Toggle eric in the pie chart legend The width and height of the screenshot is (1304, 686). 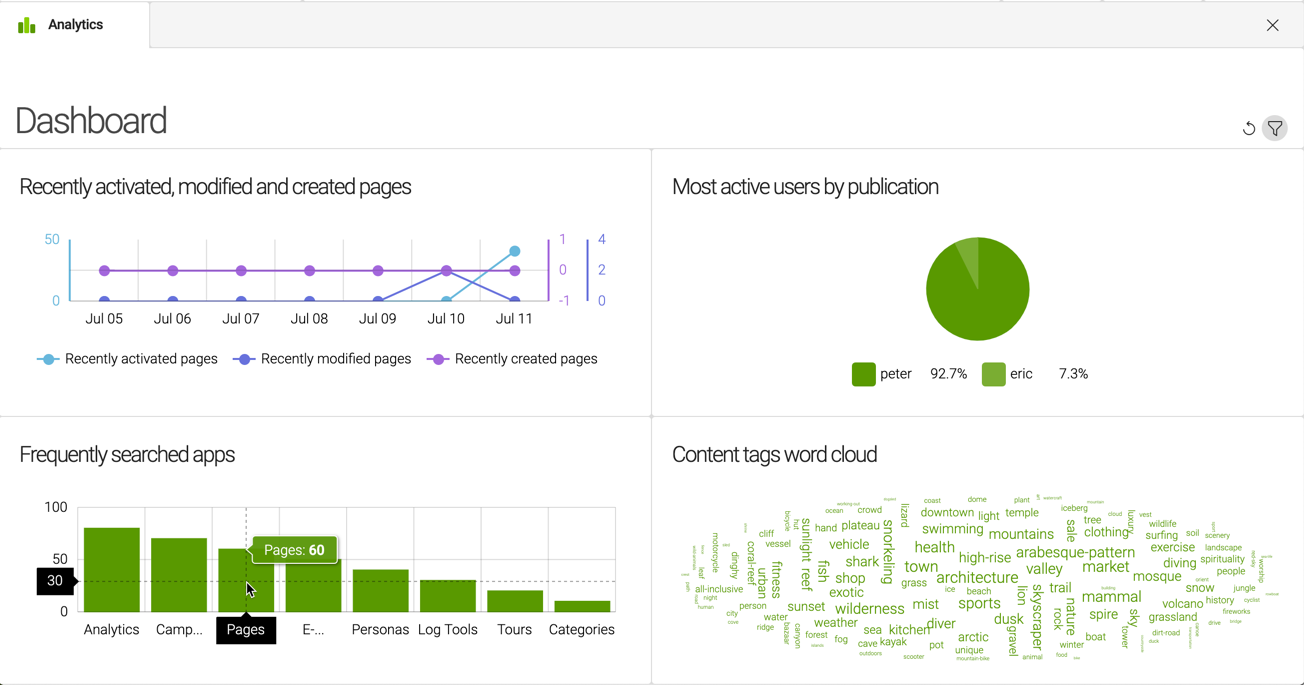pyautogui.click(x=1005, y=373)
